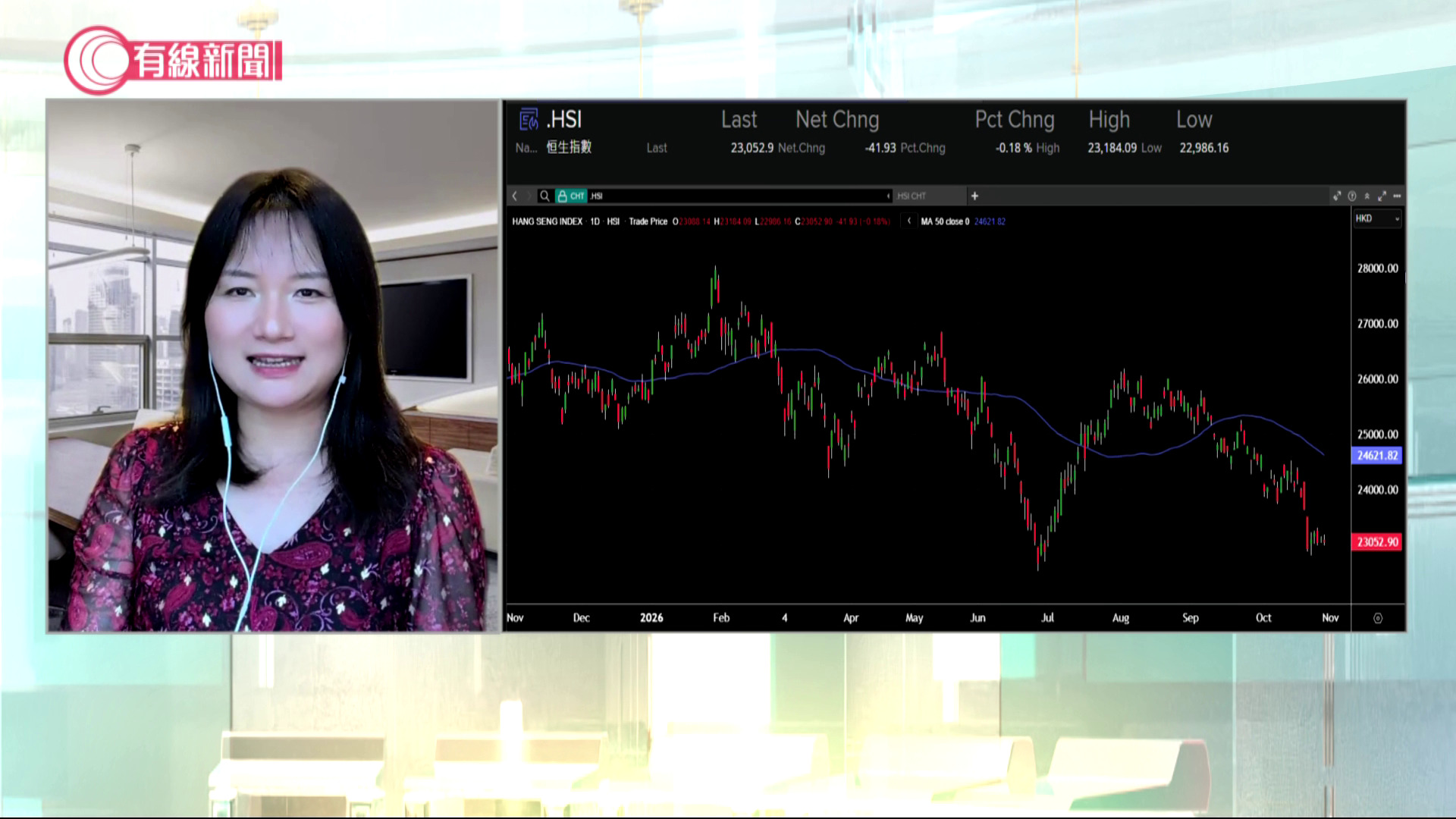Open the three-dots more options menu
This screenshot has width=1456, height=819.
[1397, 196]
